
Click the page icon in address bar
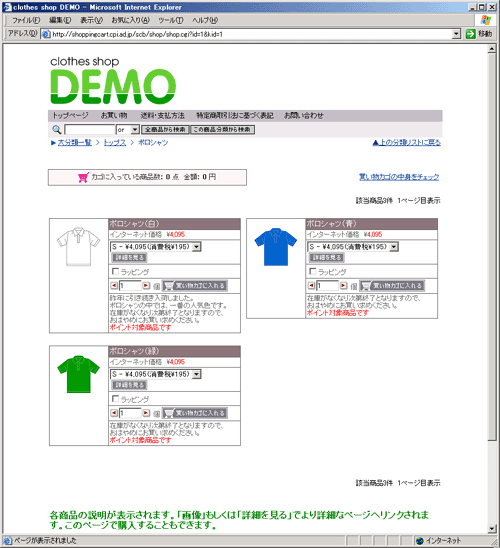coord(46,34)
